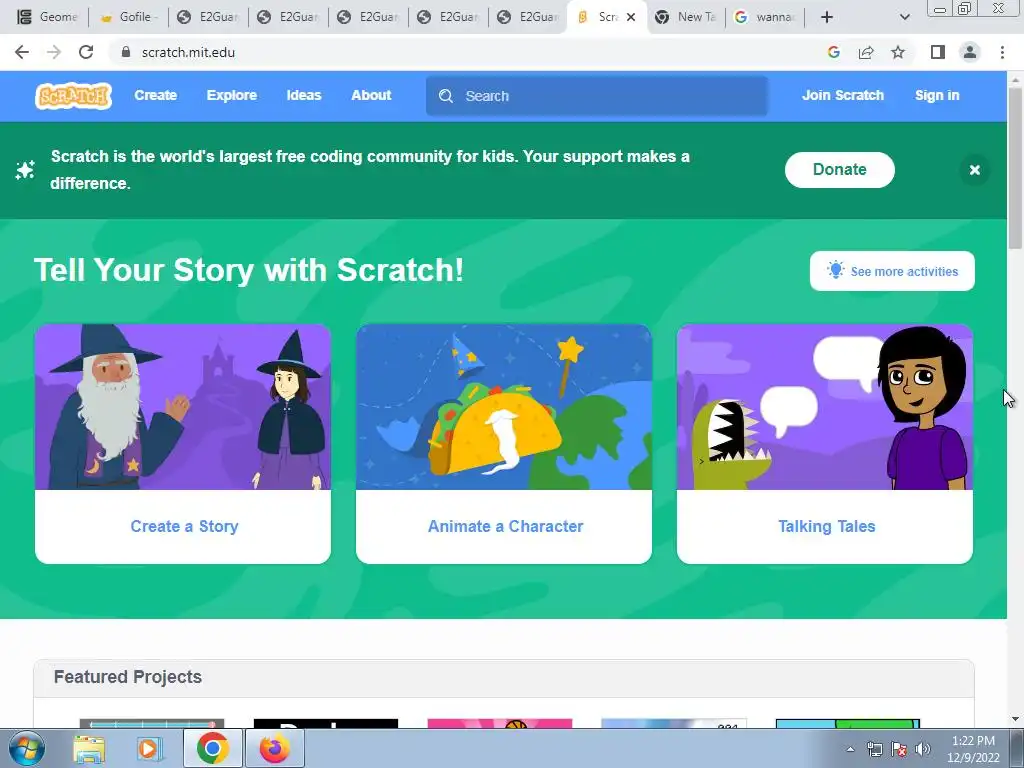The height and width of the screenshot is (768, 1024).
Task: Click the Donate button
Action: tap(839, 170)
